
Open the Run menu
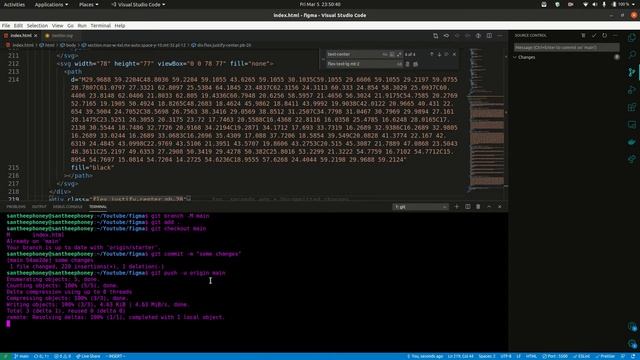tap(82, 26)
